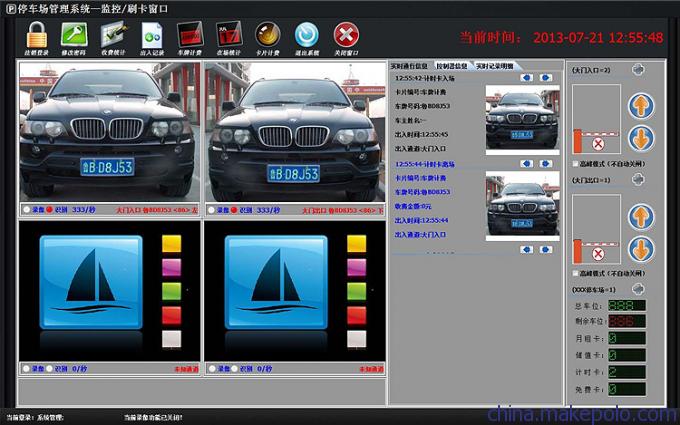Select recognition radio under bottom-left unknown channel

49,369
